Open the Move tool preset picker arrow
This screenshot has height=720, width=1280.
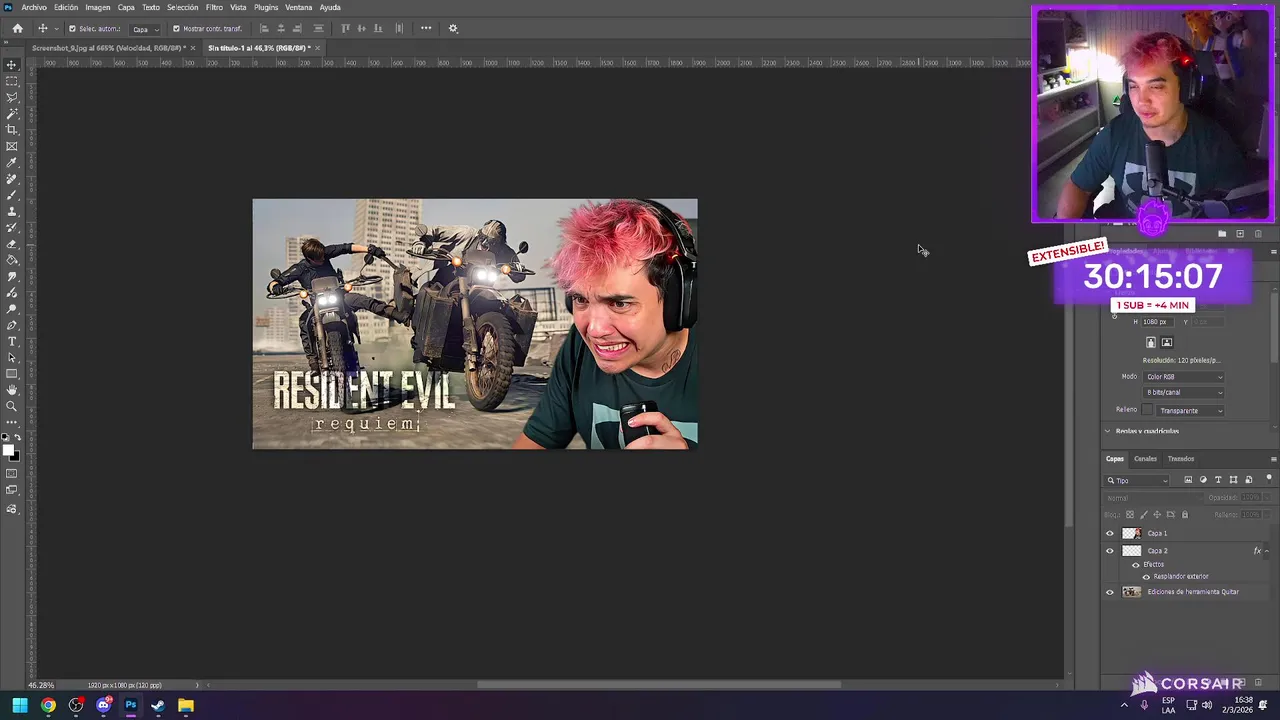point(56,29)
